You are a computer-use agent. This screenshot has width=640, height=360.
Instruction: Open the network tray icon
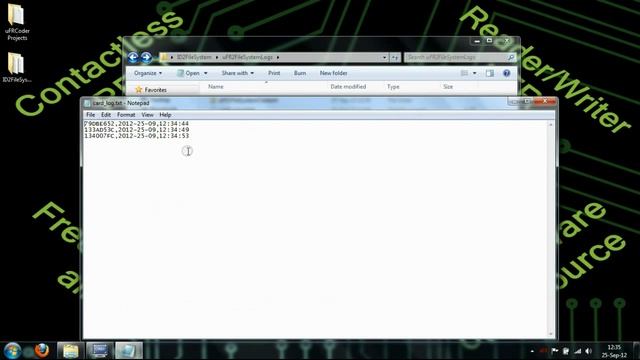click(577, 351)
